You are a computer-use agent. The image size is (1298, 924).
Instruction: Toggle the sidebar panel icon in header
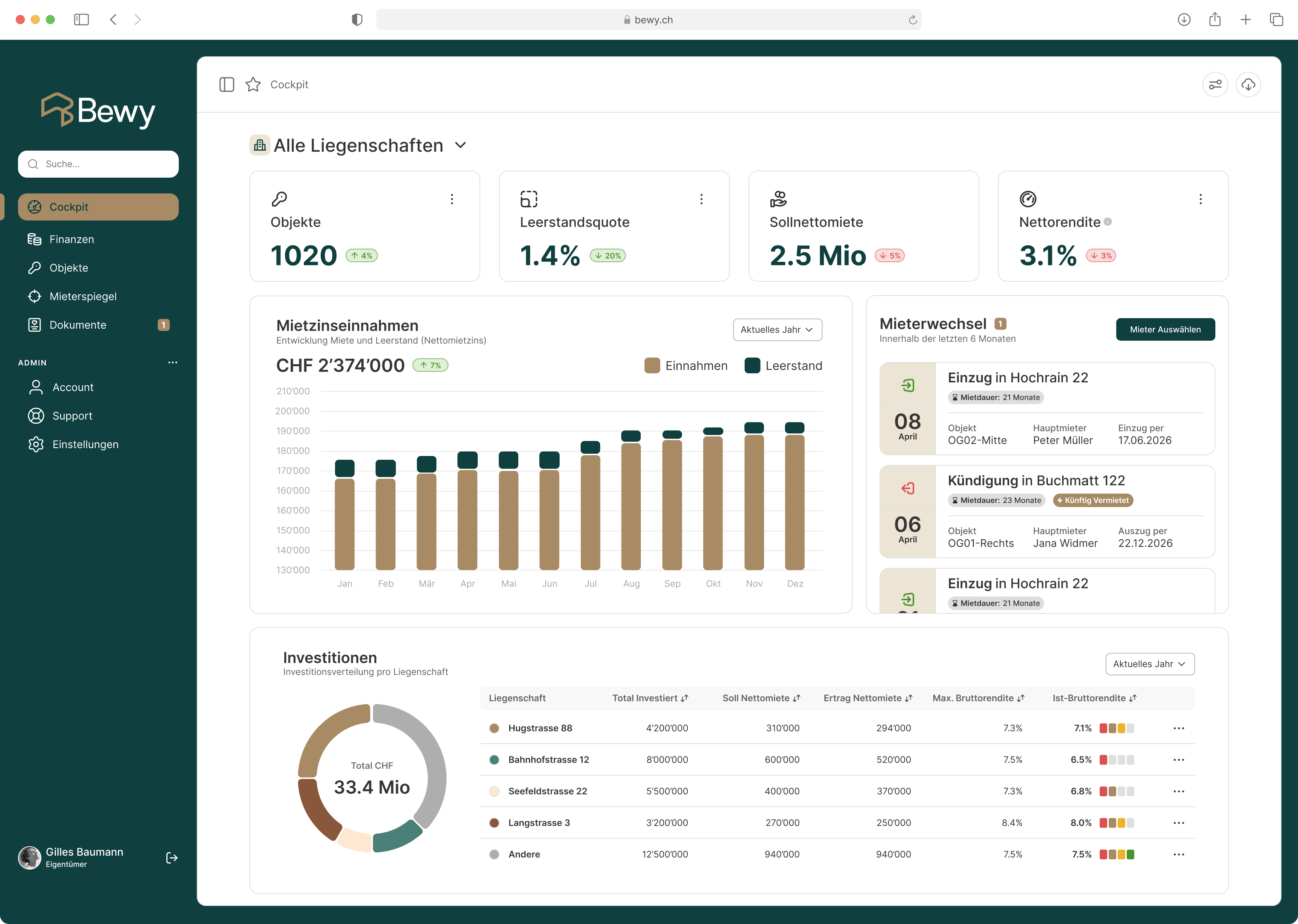click(226, 85)
